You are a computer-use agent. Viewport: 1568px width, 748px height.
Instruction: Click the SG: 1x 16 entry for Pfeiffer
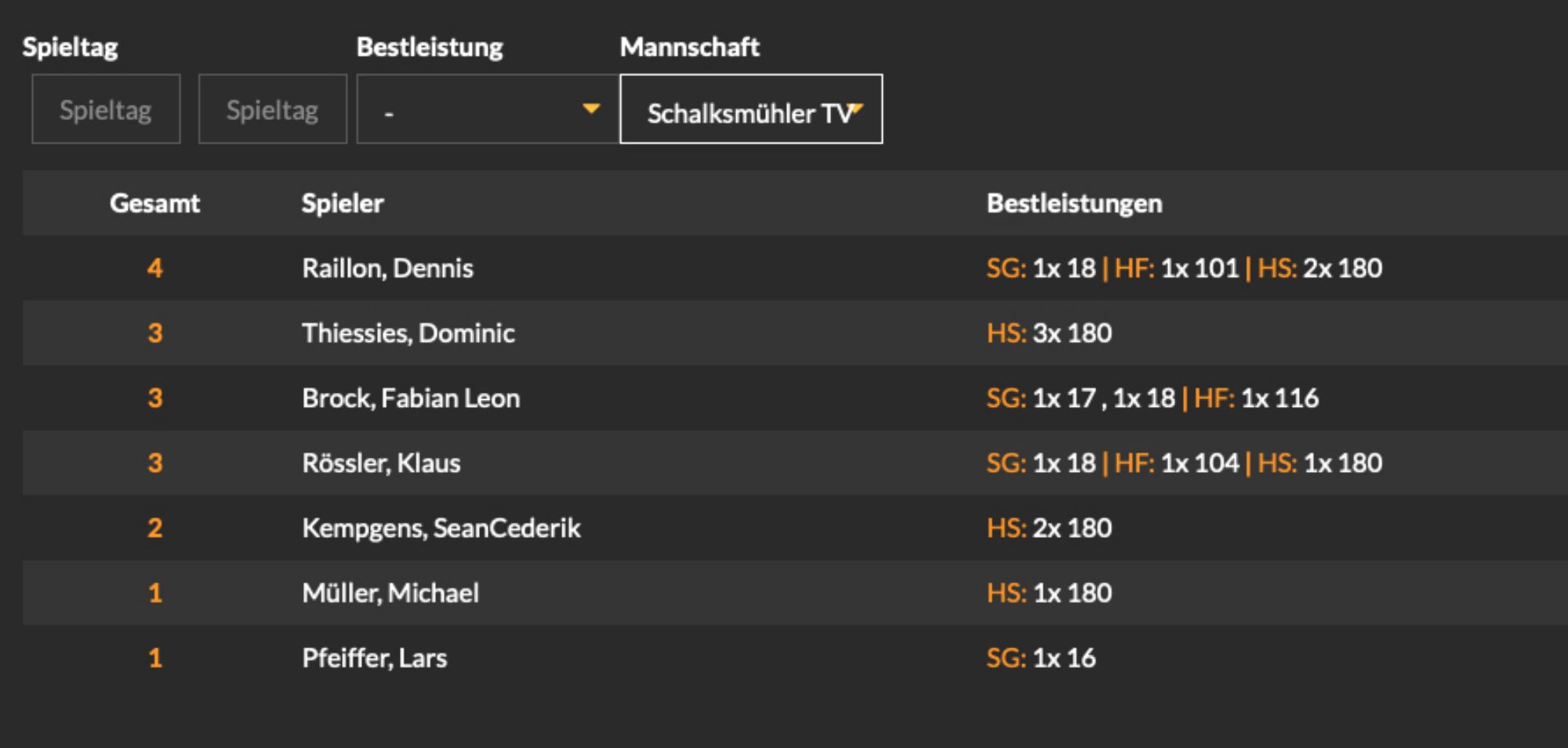1041,658
